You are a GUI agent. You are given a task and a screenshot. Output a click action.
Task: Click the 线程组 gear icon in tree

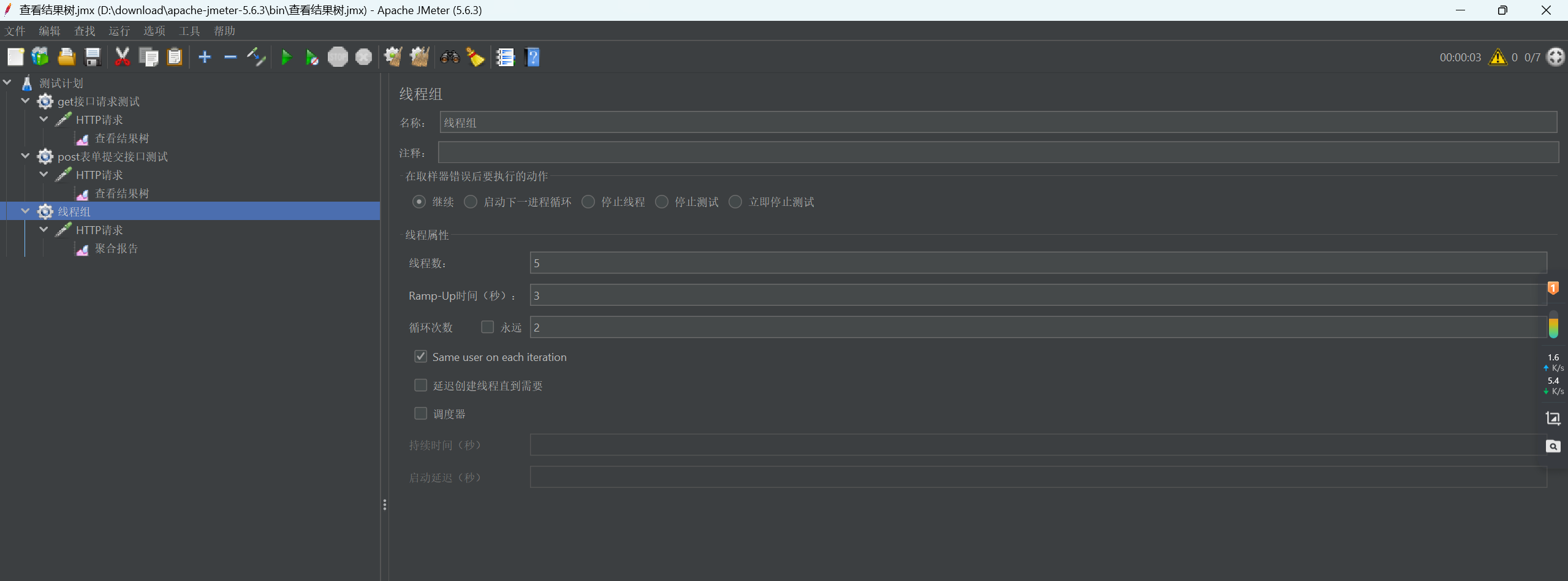click(x=45, y=211)
